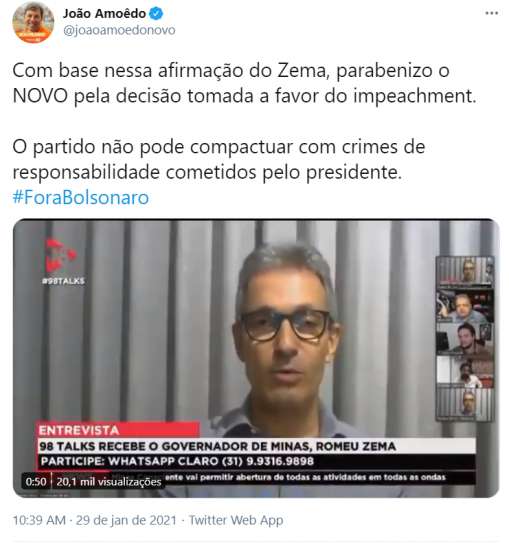Open the @joaoamoedonovo handle link
This screenshot has height=550, width=509.
click(x=119, y=30)
